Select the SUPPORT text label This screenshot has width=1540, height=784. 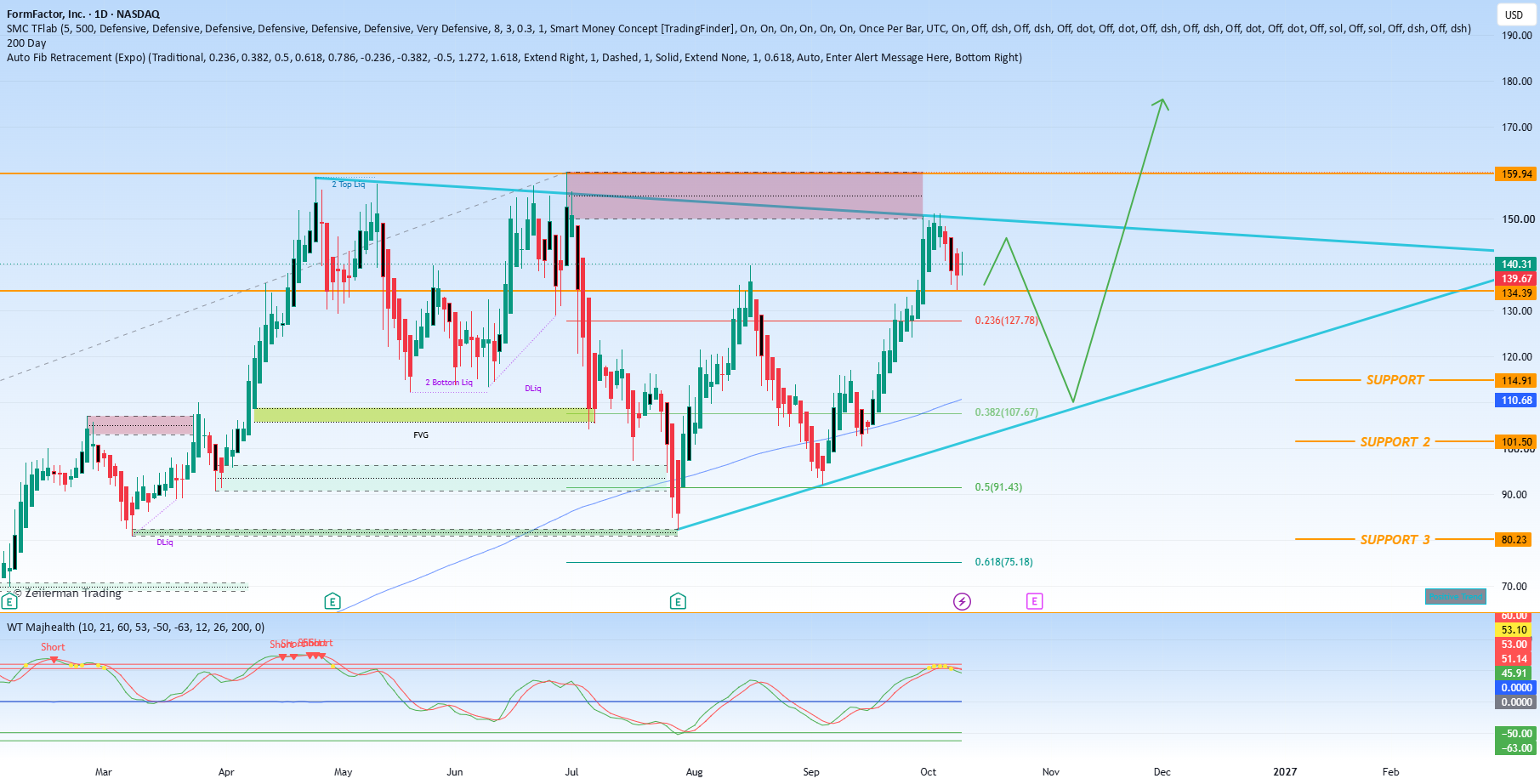(x=1395, y=380)
